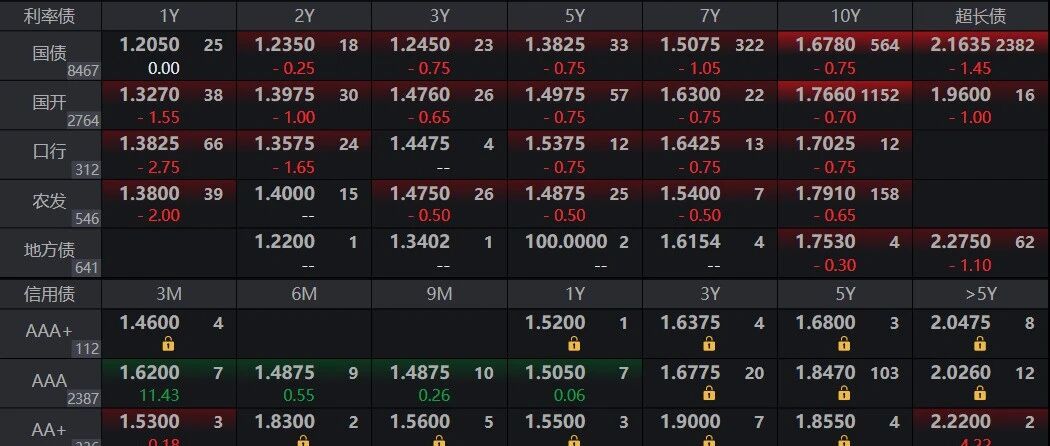This screenshot has width=1050, height=446.
Task: Select the 9M credit bond column header
Action: (439, 293)
